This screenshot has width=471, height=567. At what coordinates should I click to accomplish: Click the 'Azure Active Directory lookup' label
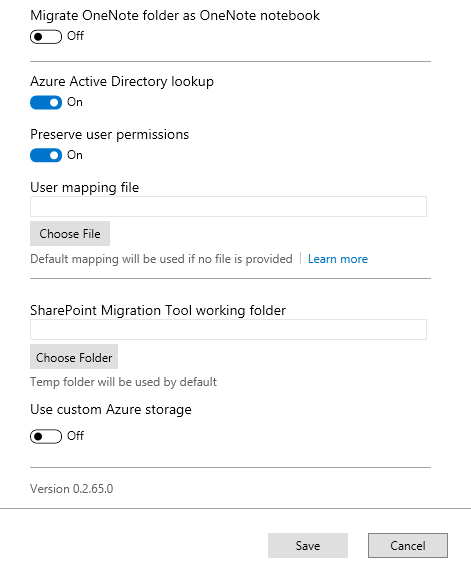point(122,82)
